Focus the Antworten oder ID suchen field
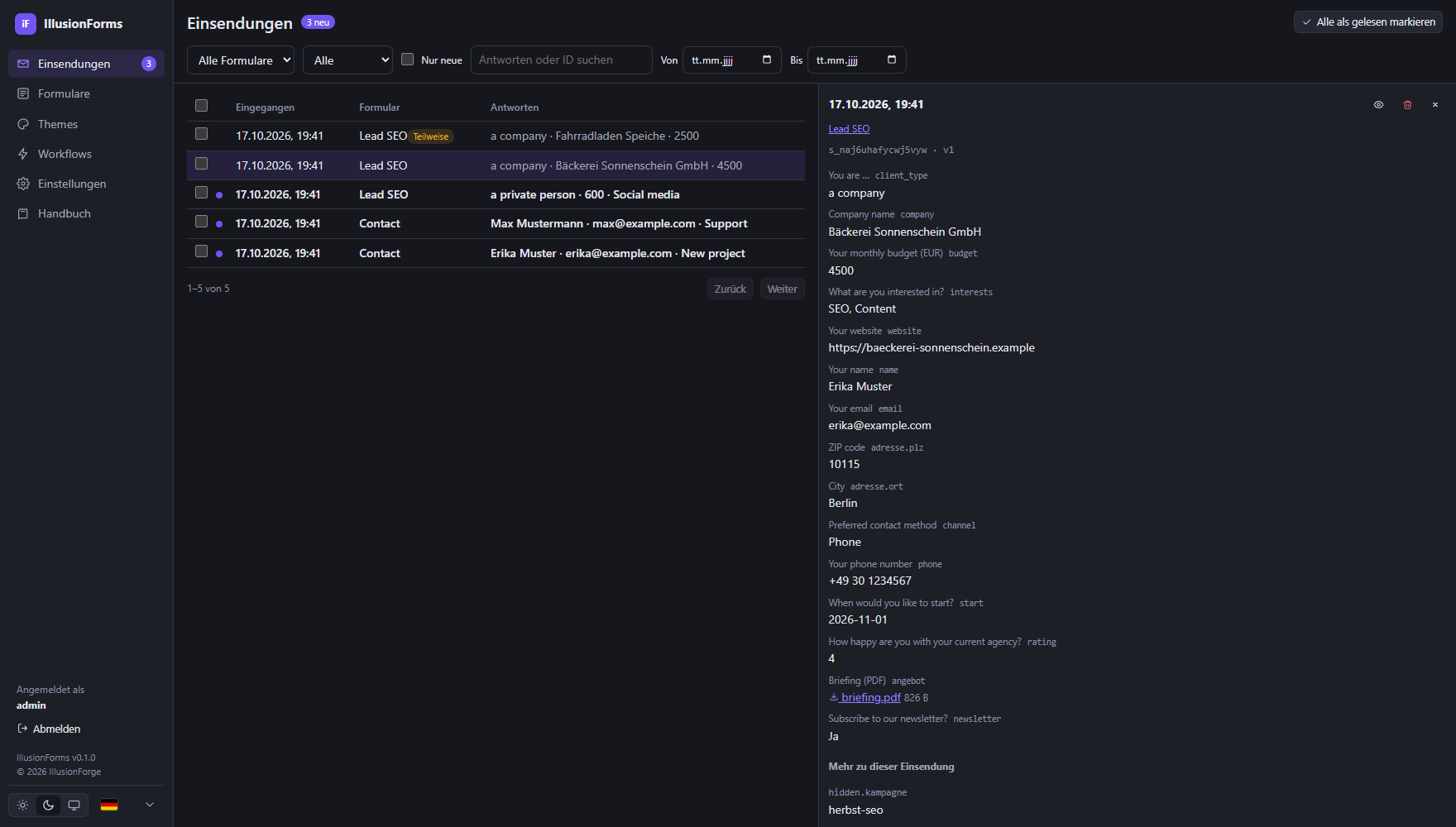 point(562,60)
